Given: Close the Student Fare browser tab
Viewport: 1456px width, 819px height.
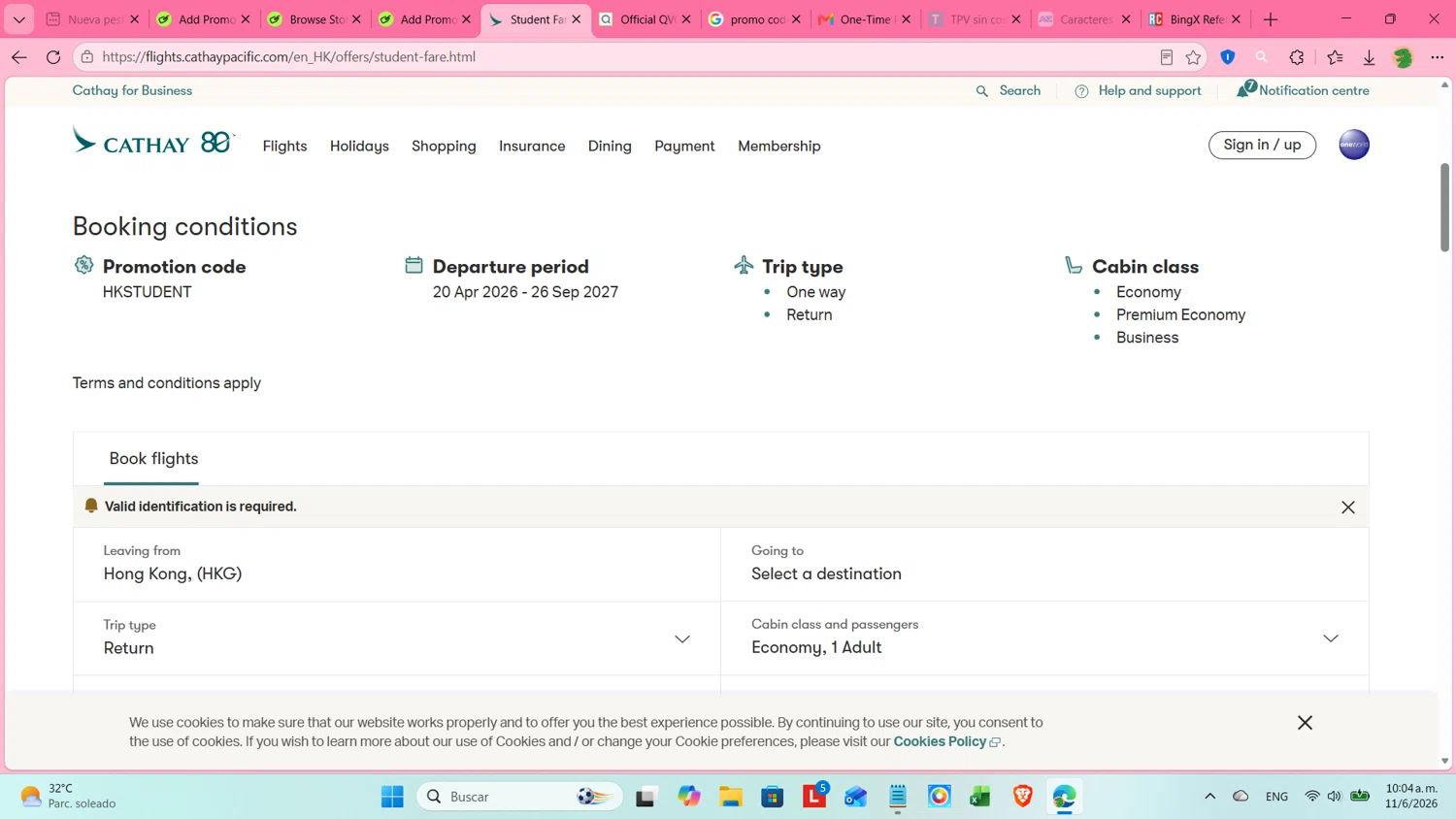Looking at the screenshot, I should tap(577, 19).
